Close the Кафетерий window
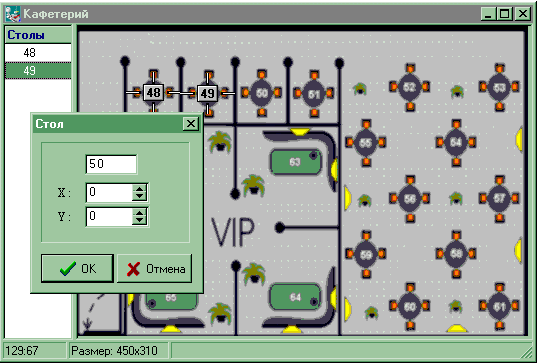The image size is (538, 364). coord(523,14)
